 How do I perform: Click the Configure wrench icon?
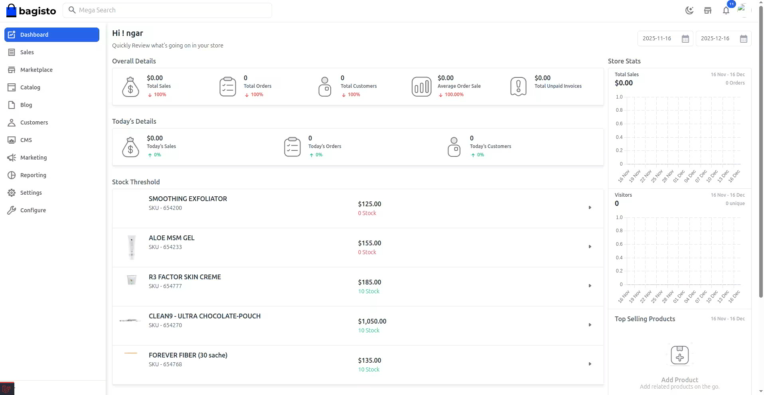point(12,210)
